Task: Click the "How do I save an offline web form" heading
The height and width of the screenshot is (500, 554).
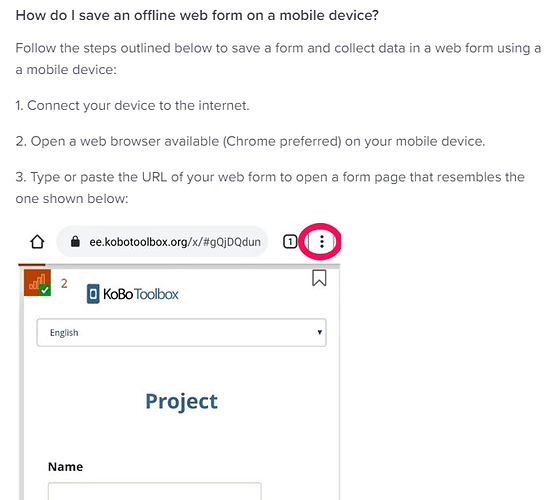Action: 197,15
